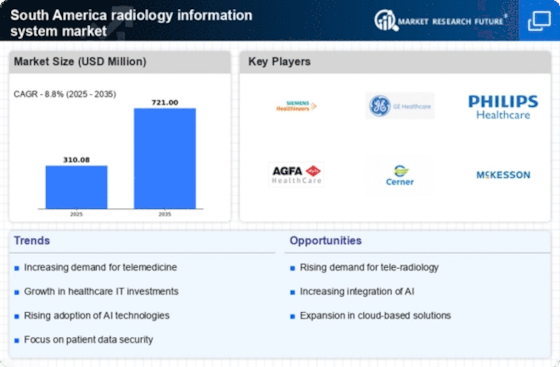Select 'Focus on patient data security' item
Image resolution: width=560 pixels, height=367 pixels.
[88, 340]
